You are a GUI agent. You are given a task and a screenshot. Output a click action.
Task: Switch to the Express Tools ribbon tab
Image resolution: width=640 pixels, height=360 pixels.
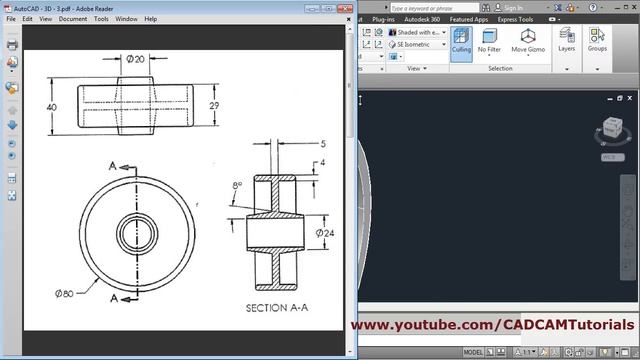pyautogui.click(x=515, y=19)
